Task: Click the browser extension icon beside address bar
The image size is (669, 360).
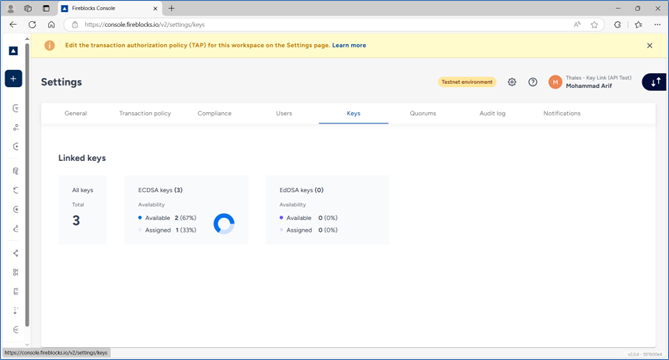Action: point(617,25)
